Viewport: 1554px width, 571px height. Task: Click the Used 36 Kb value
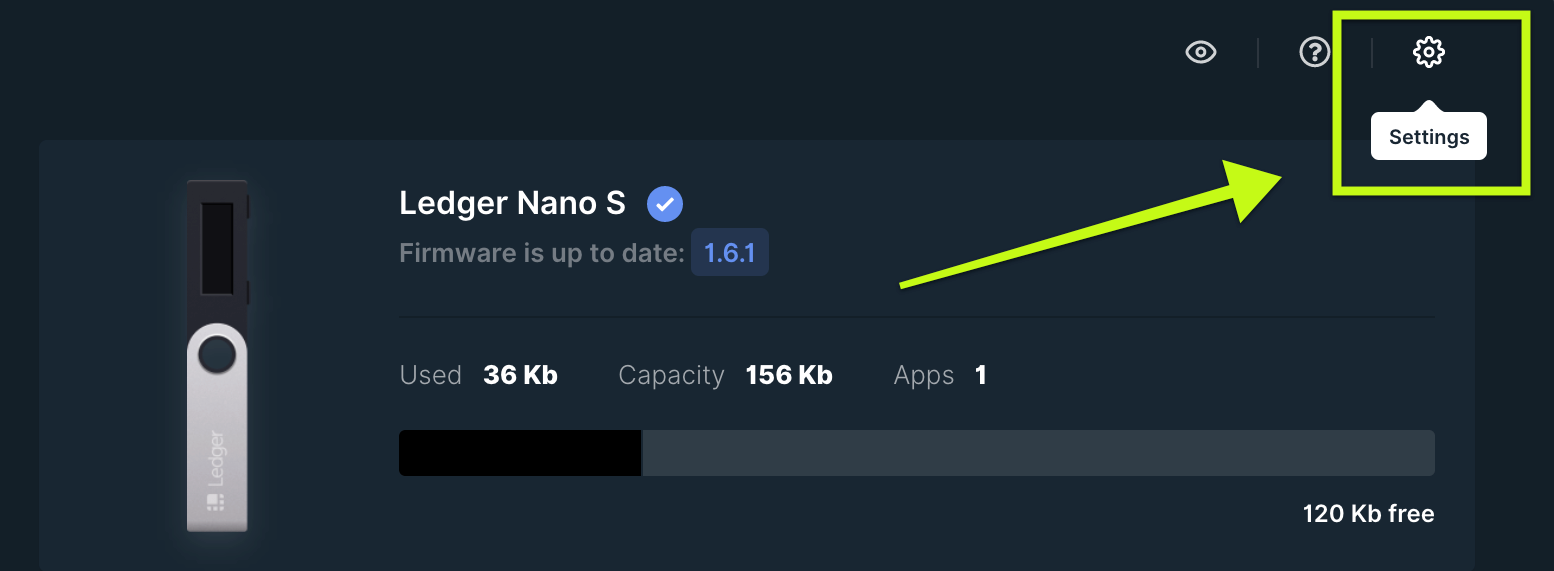point(520,375)
